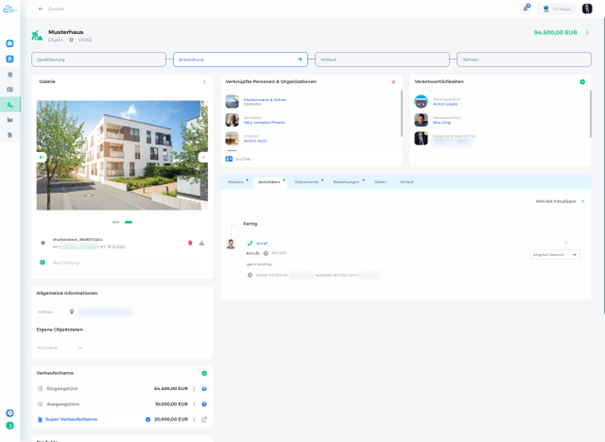Close Verknüpfte Personen panel with red X
The height and width of the screenshot is (442, 605).
(x=394, y=82)
